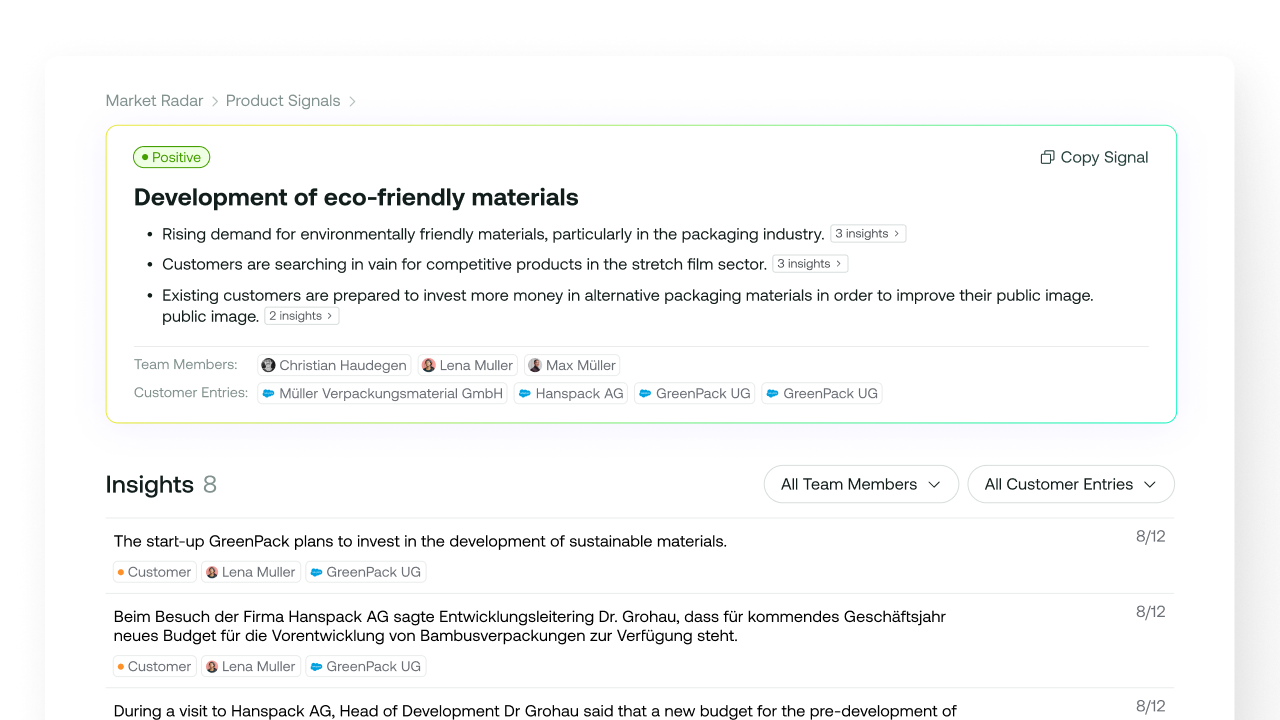Click orange Customer dot in first insight
This screenshot has width=1280, height=720.
[x=121, y=572]
